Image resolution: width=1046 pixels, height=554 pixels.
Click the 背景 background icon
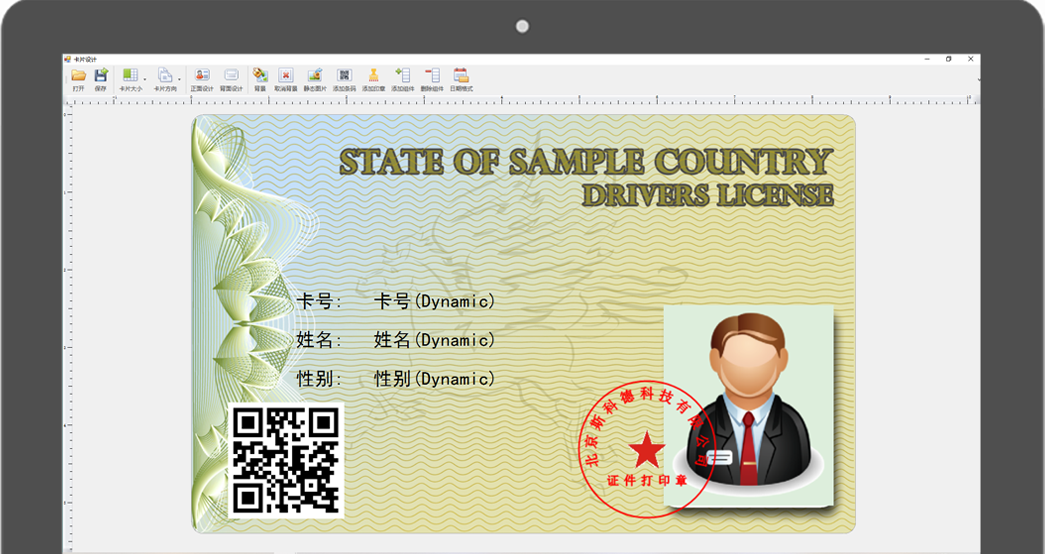[x=260, y=75]
